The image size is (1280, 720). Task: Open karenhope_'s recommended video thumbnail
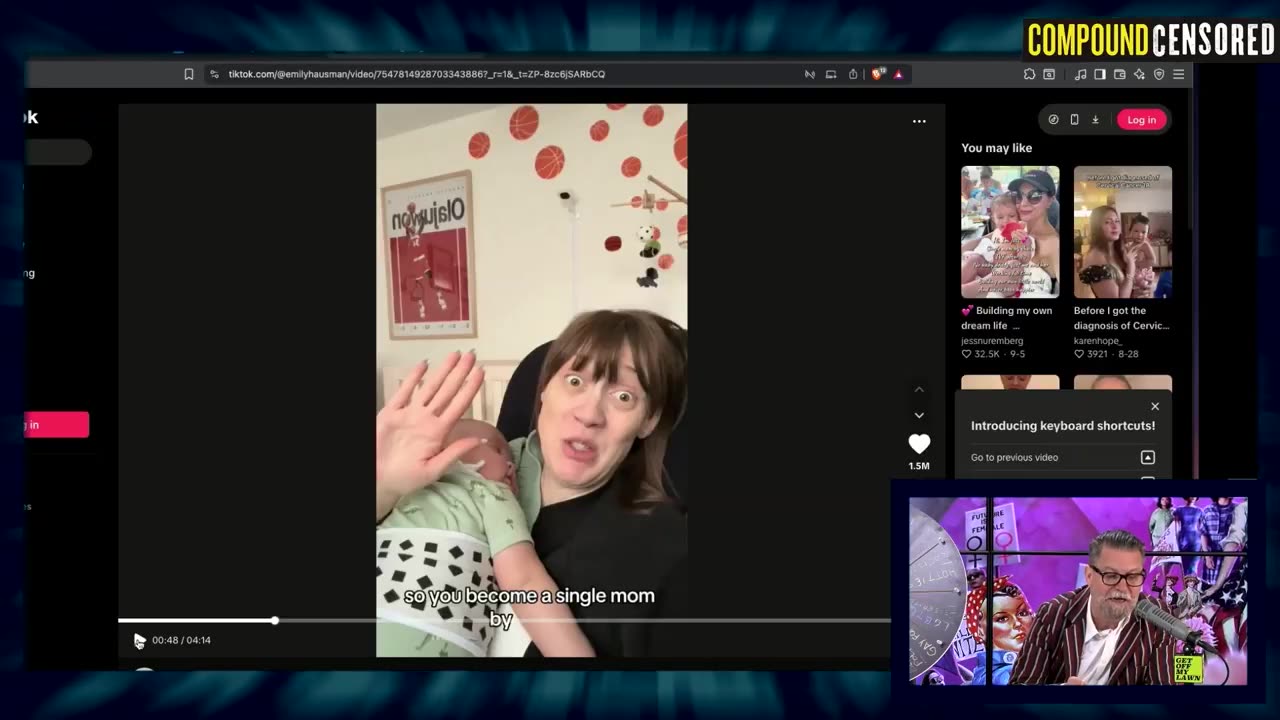(x=1123, y=232)
